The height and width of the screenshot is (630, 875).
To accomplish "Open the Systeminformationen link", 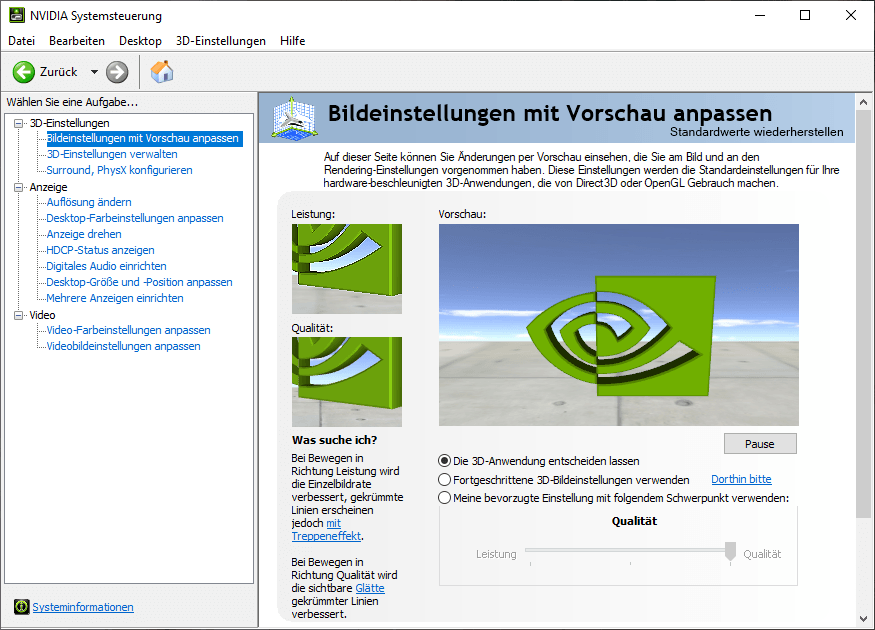I will tap(83, 607).
